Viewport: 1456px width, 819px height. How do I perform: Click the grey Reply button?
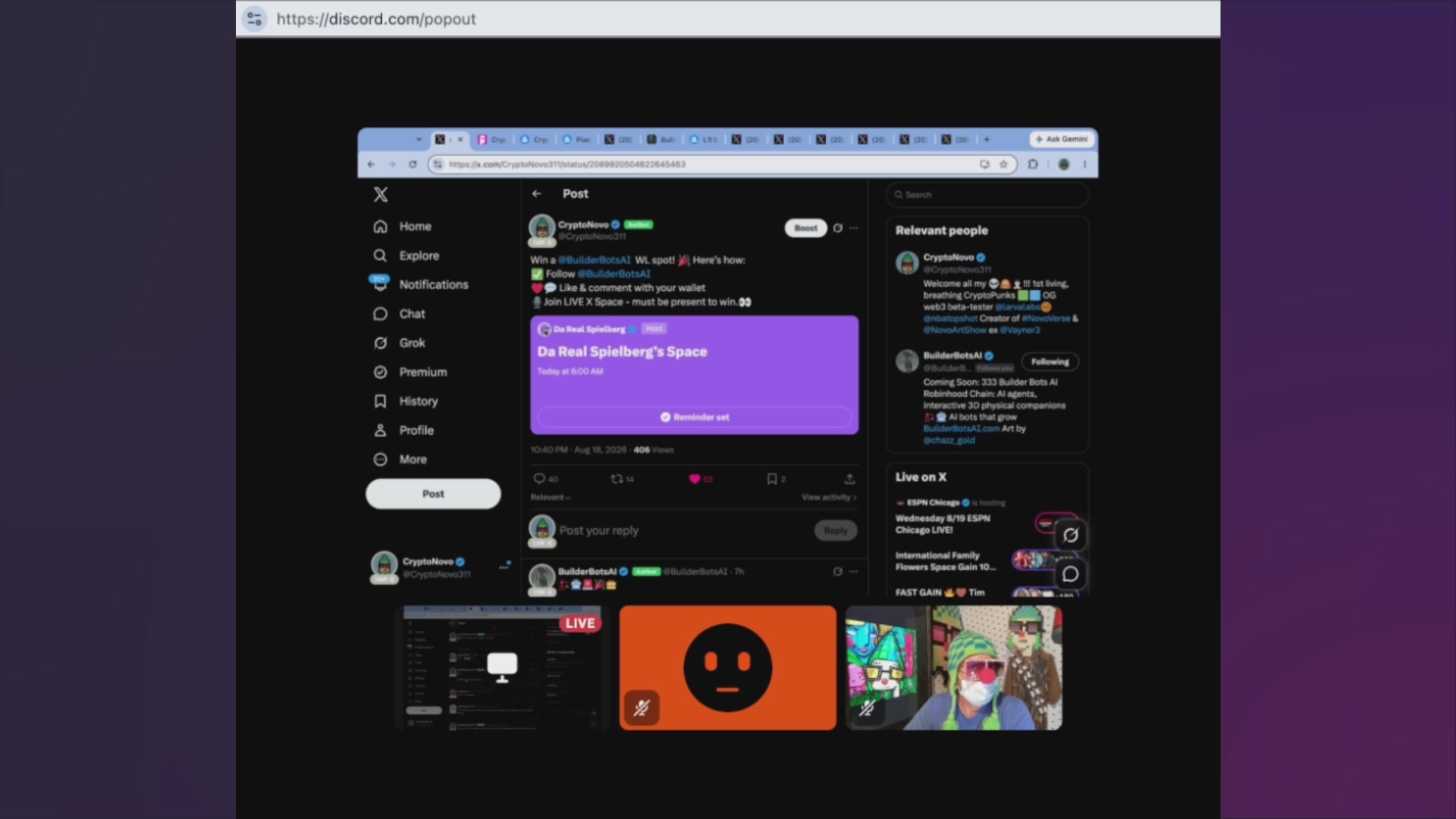click(836, 531)
